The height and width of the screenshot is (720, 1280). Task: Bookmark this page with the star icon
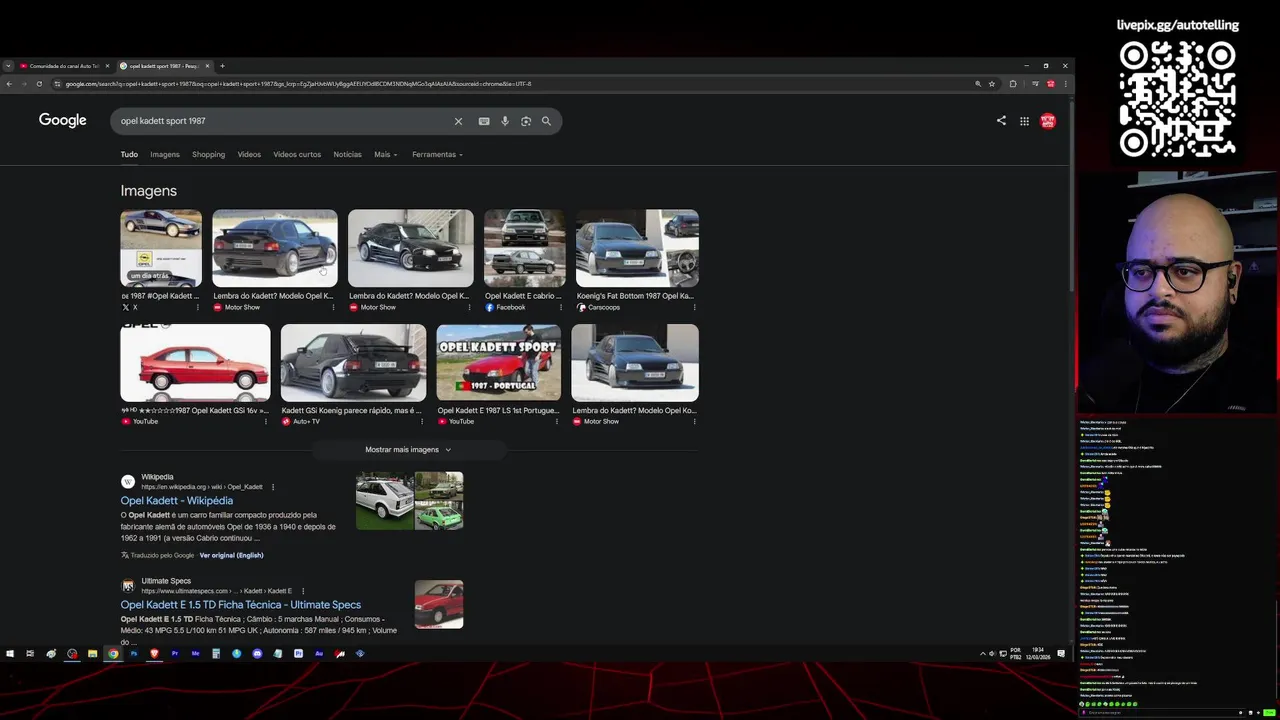[x=992, y=84]
